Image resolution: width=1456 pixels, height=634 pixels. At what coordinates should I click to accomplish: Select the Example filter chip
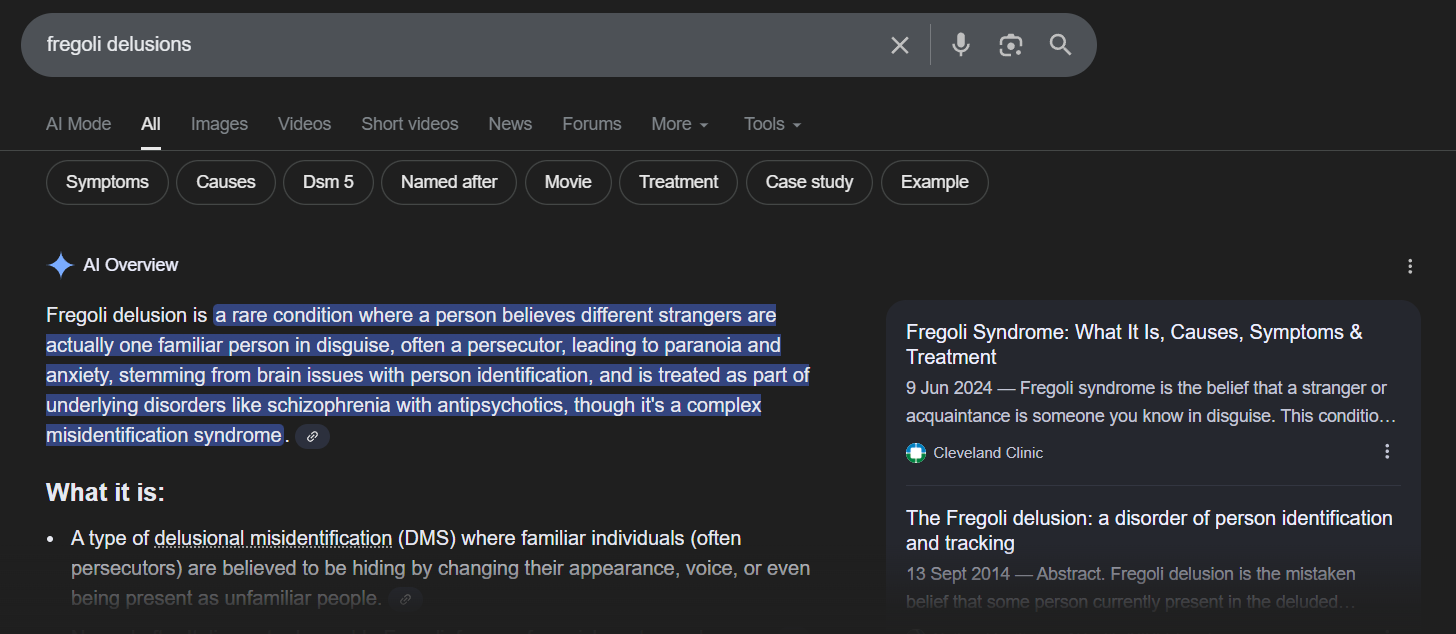[934, 182]
